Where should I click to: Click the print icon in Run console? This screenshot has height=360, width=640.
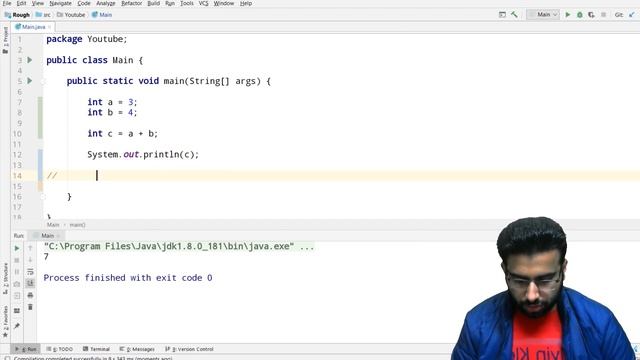30,295
